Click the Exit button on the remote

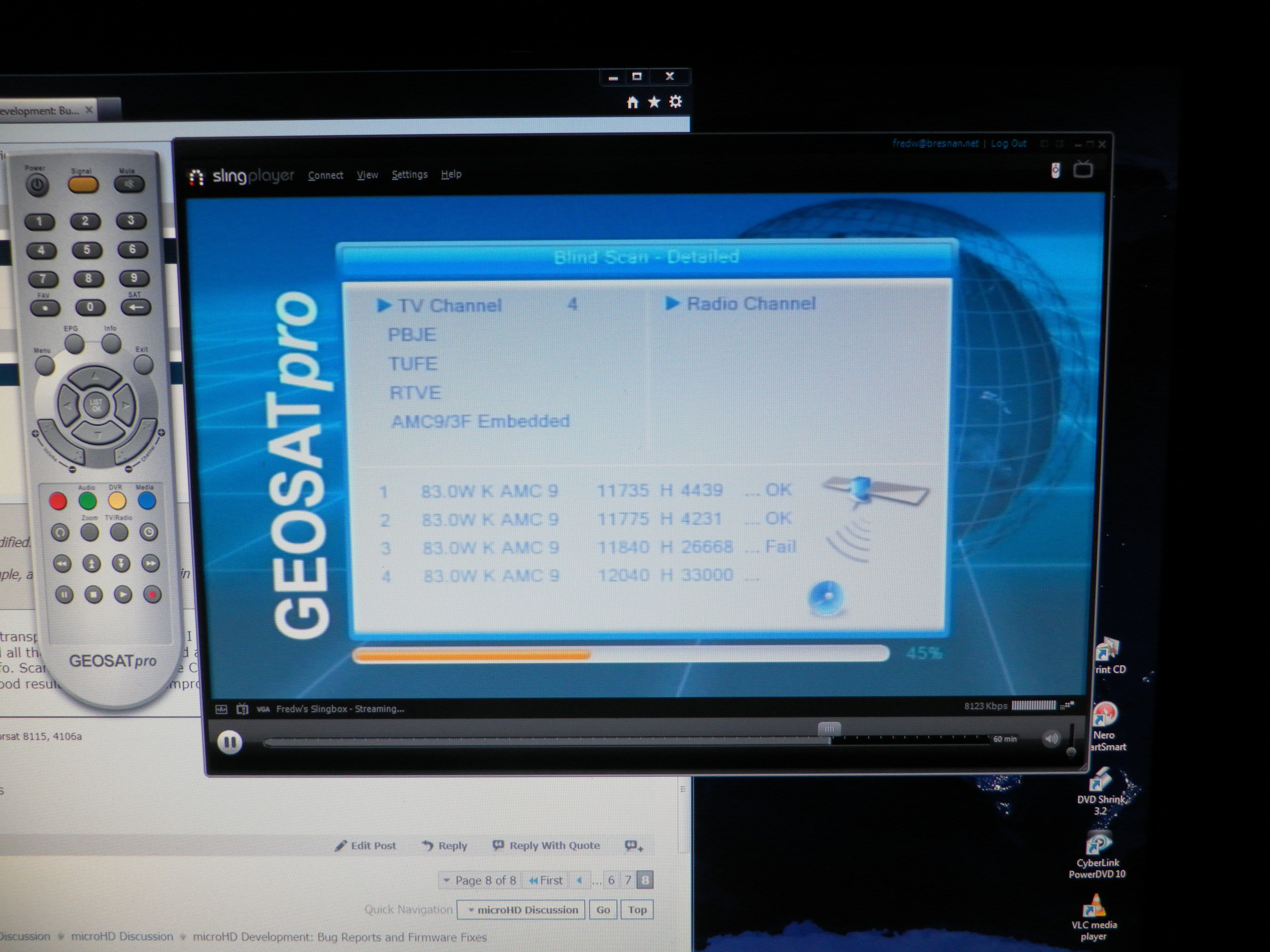click(144, 364)
